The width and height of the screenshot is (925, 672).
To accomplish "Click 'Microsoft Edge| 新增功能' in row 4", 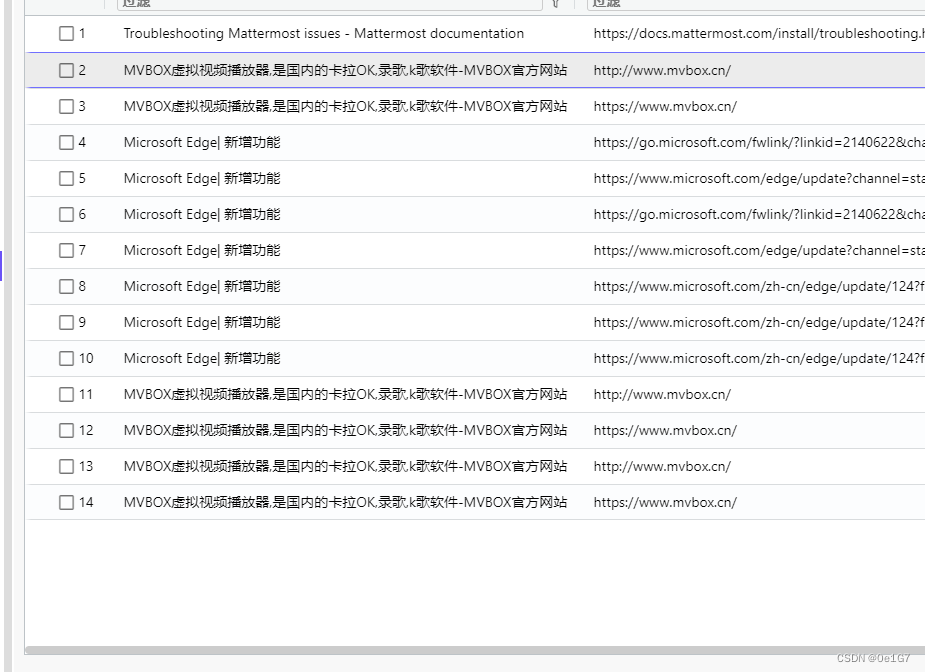I will click(202, 143).
